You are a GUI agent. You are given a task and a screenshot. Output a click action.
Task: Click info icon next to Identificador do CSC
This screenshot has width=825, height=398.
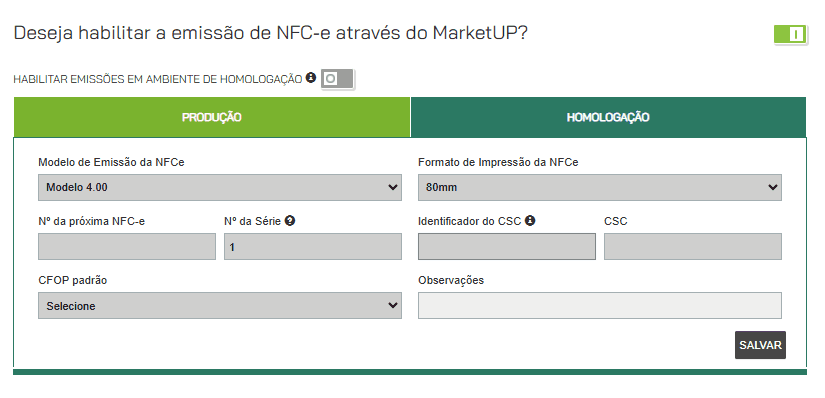(x=530, y=221)
